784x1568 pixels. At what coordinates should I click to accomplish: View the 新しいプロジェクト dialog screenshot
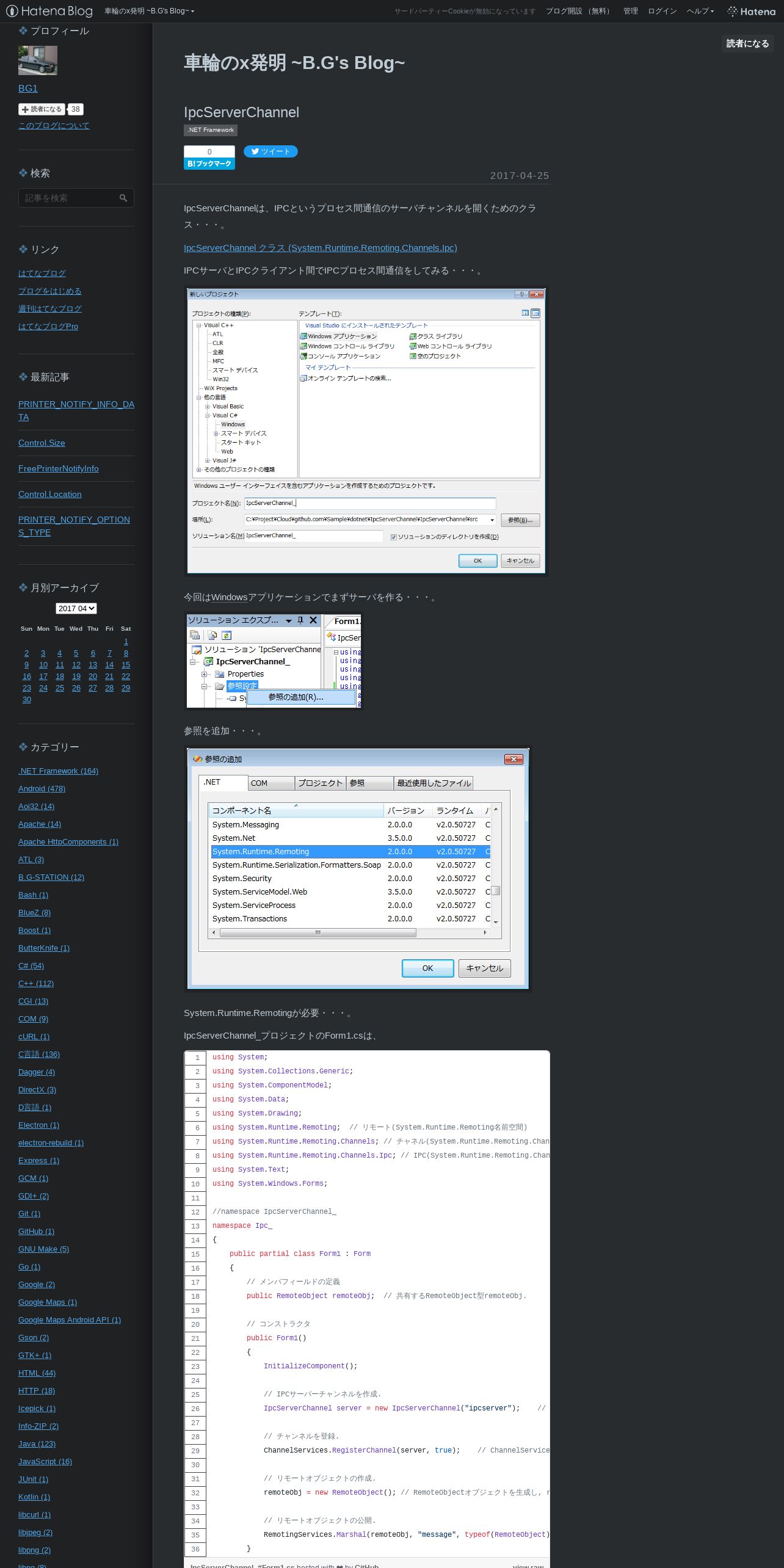click(366, 431)
